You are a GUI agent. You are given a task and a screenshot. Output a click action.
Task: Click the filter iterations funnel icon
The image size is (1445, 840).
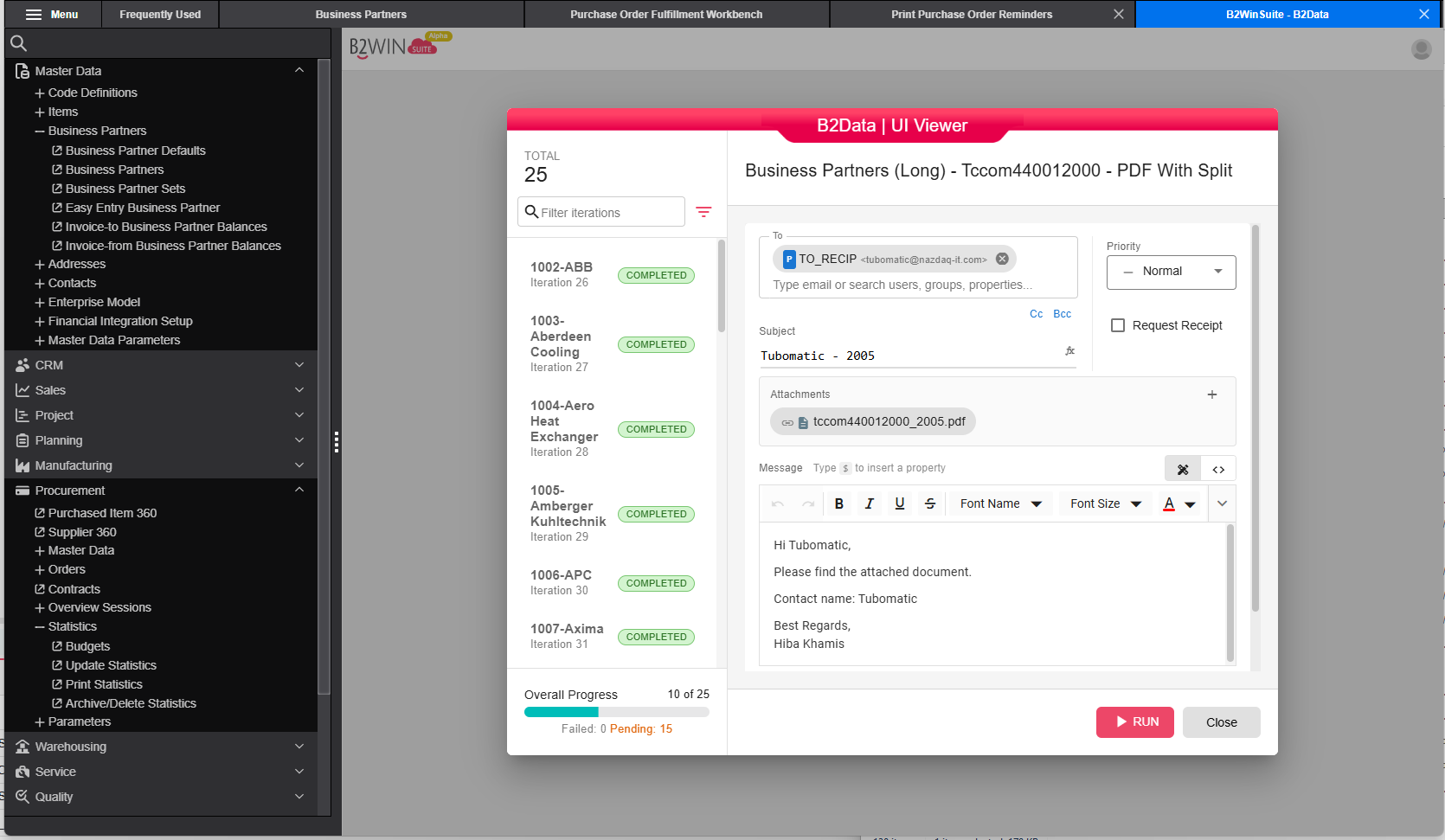pyautogui.click(x=703, y=212)
